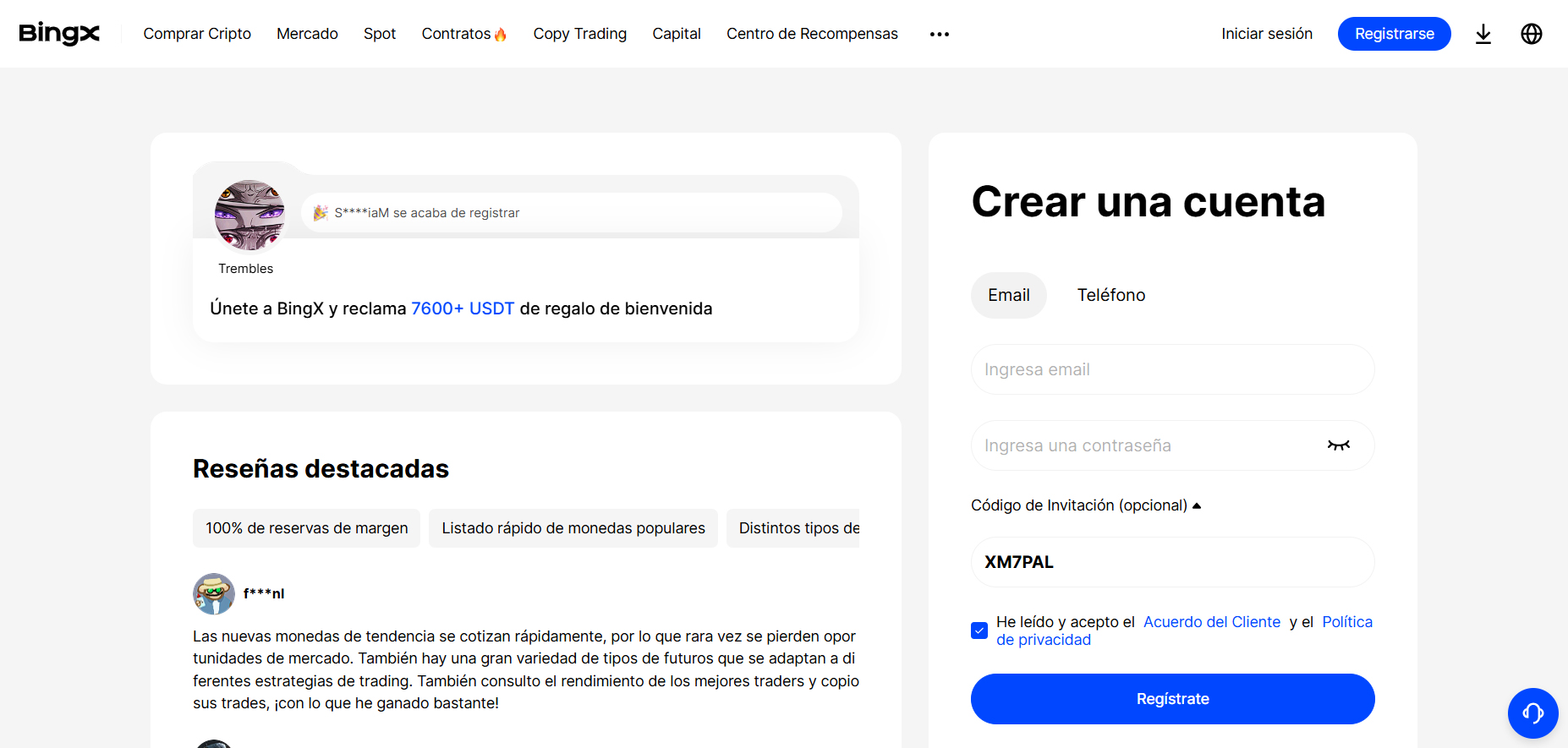Click the f***nl reviewer avatar
Image resolution: width=1568 pixels, height=748 pixels.
click(x=214, y=593)
